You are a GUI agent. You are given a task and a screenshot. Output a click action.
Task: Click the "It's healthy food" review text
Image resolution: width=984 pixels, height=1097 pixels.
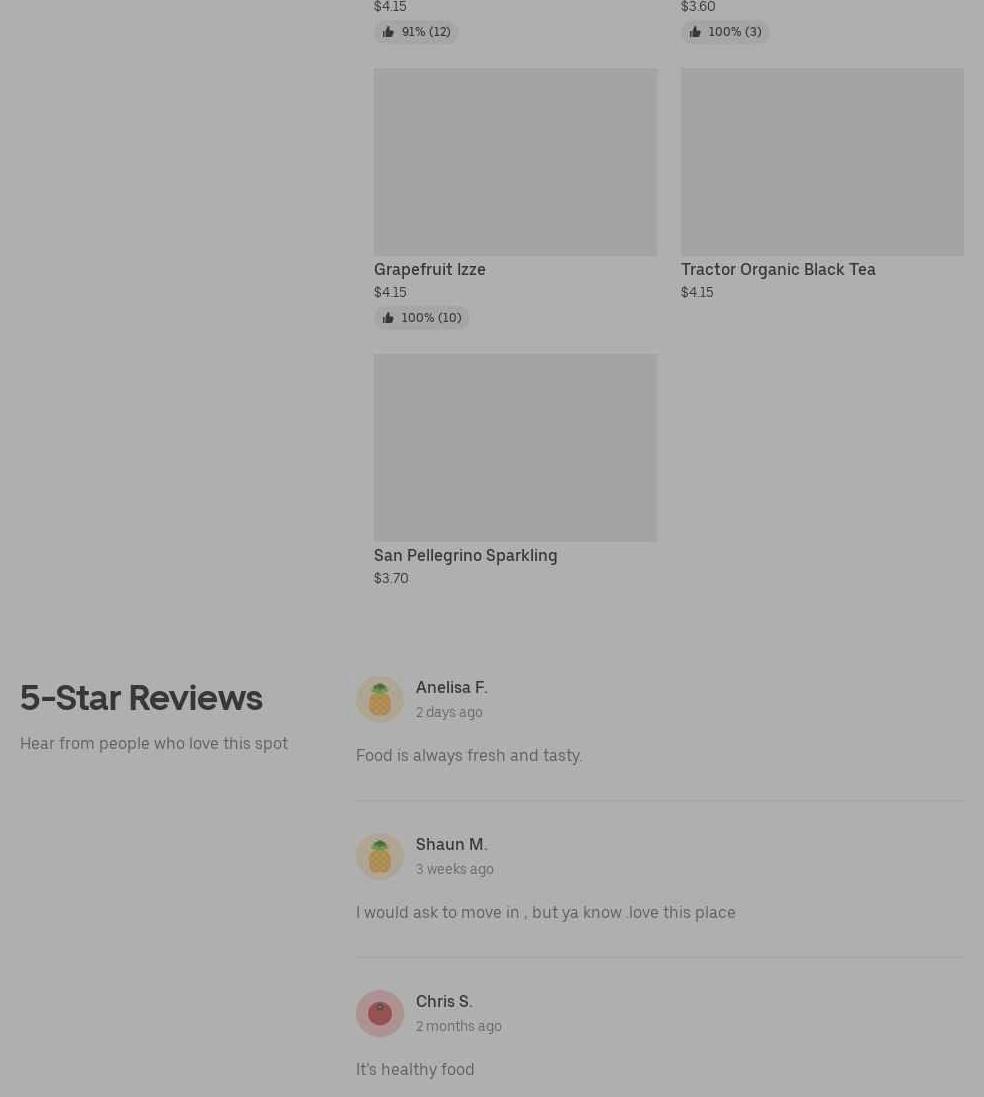(x=415, y=1070)
